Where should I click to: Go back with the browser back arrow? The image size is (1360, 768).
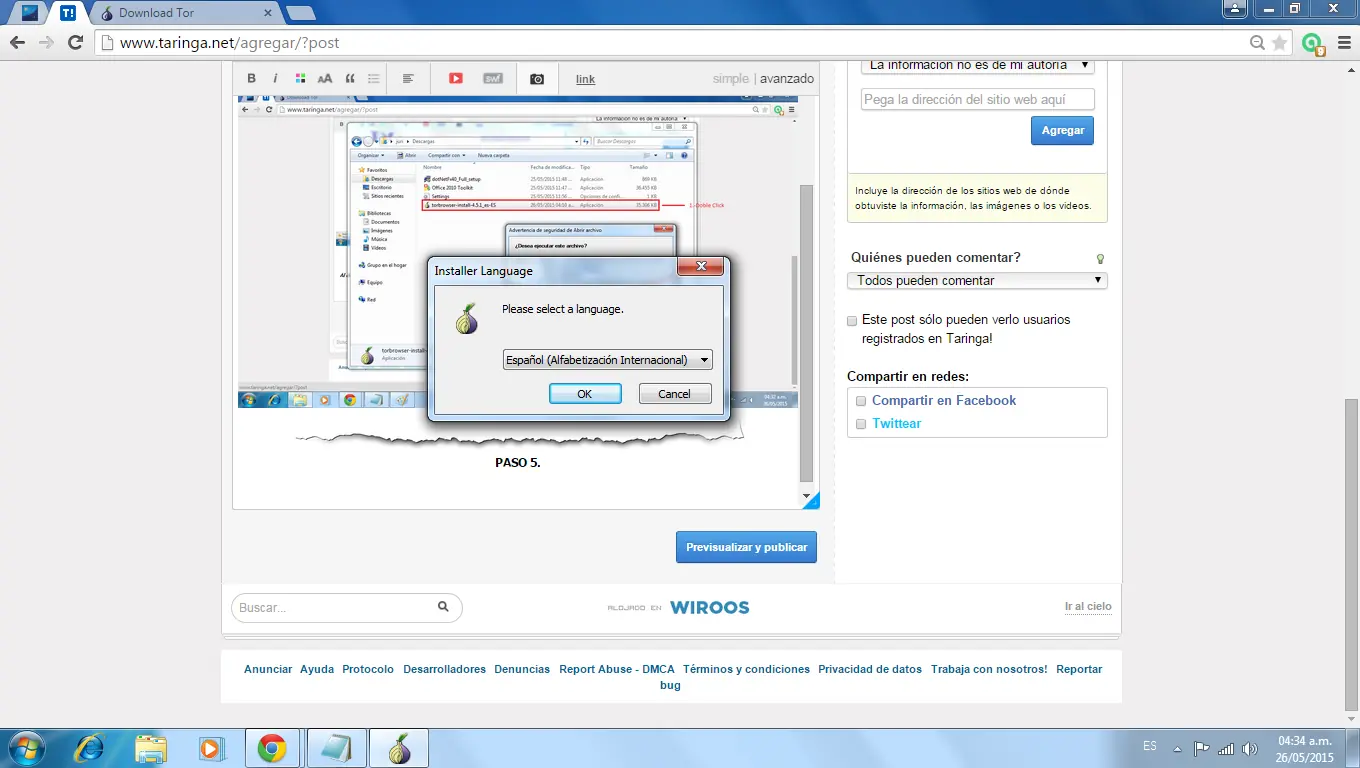pos(17,43)
